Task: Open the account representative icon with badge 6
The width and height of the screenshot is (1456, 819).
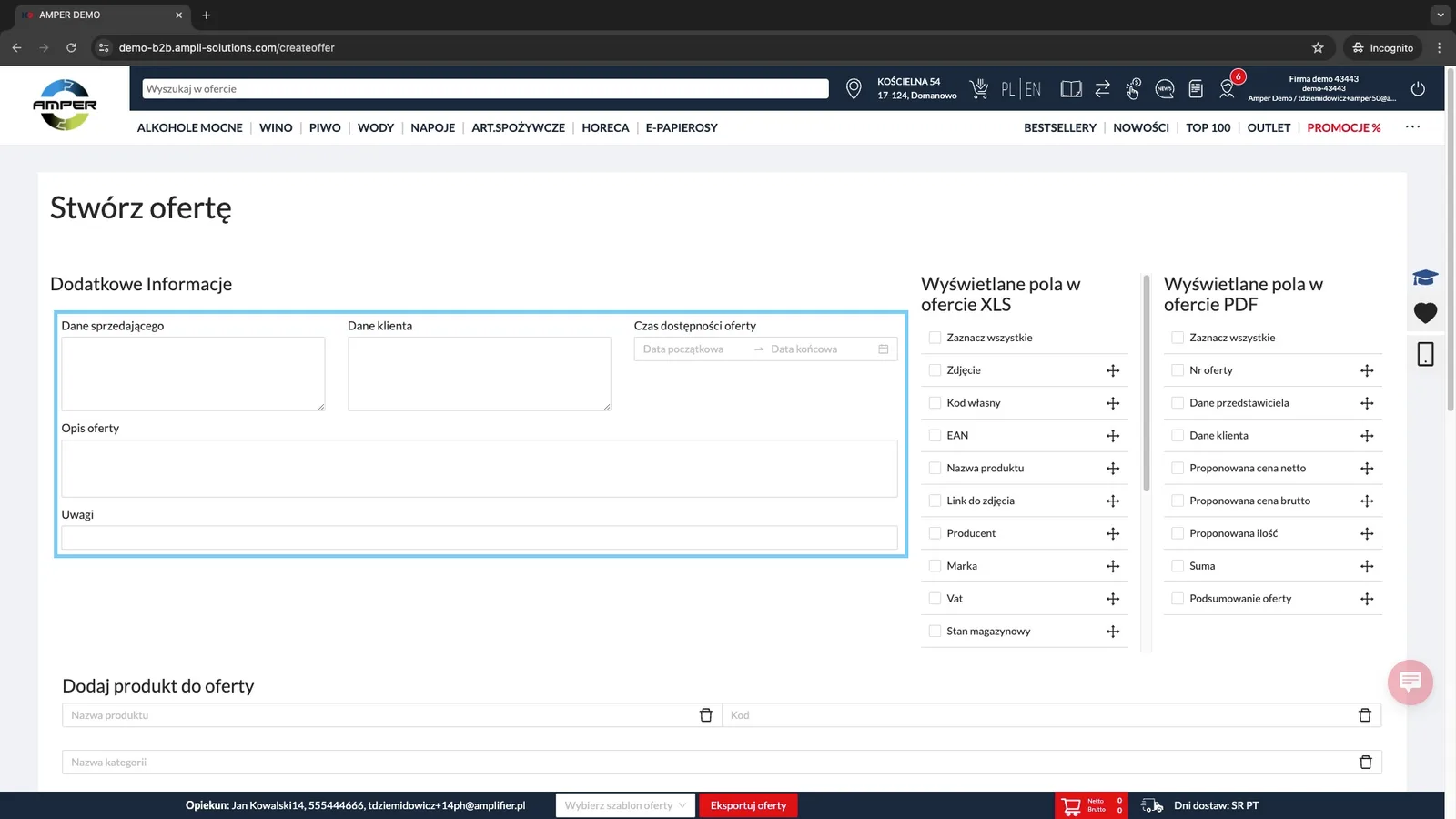Action: tap(1228, 88)
